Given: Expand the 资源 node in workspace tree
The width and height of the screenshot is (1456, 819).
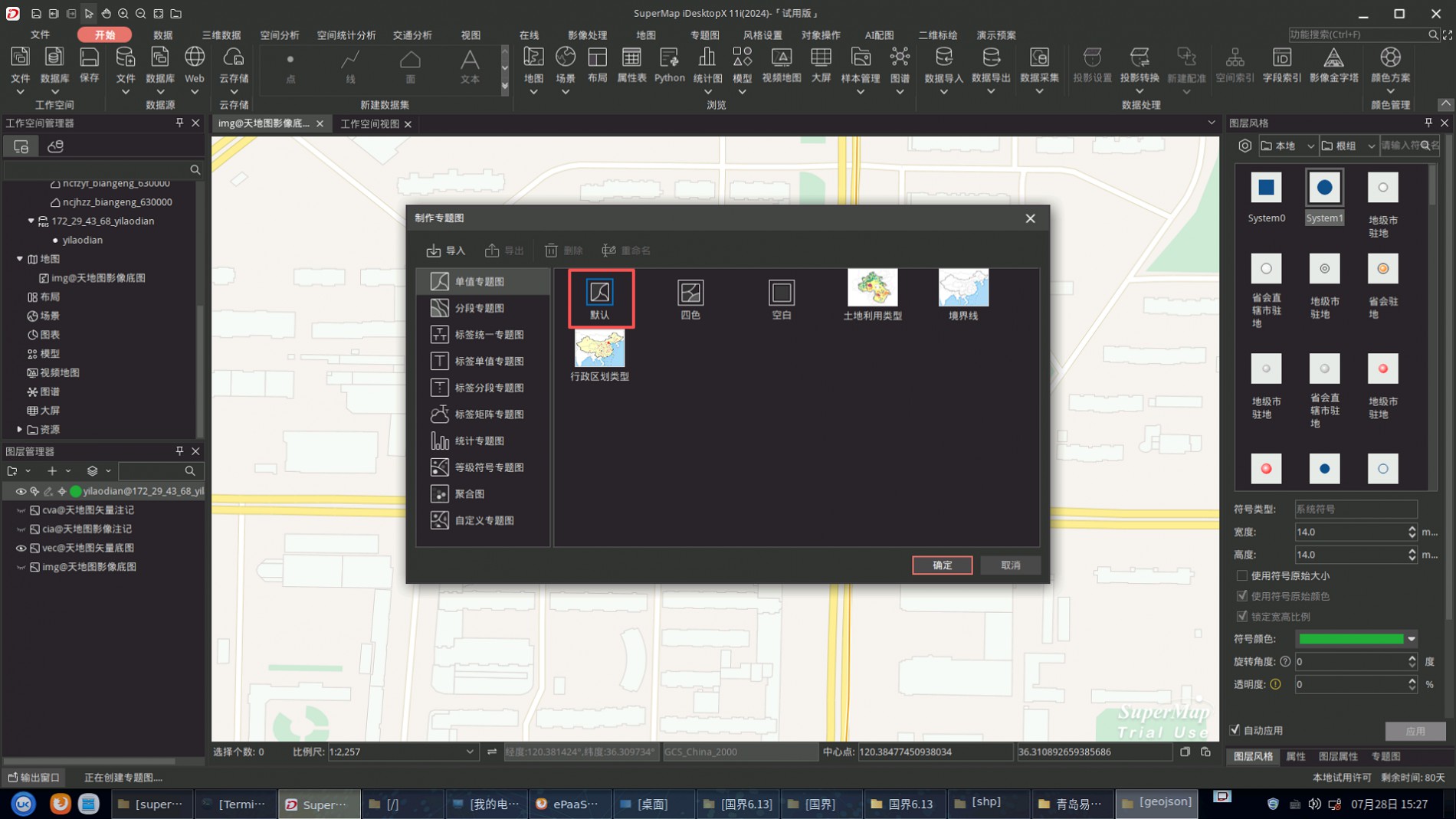Looking at the screenshot, I should [x=20, y=430].
